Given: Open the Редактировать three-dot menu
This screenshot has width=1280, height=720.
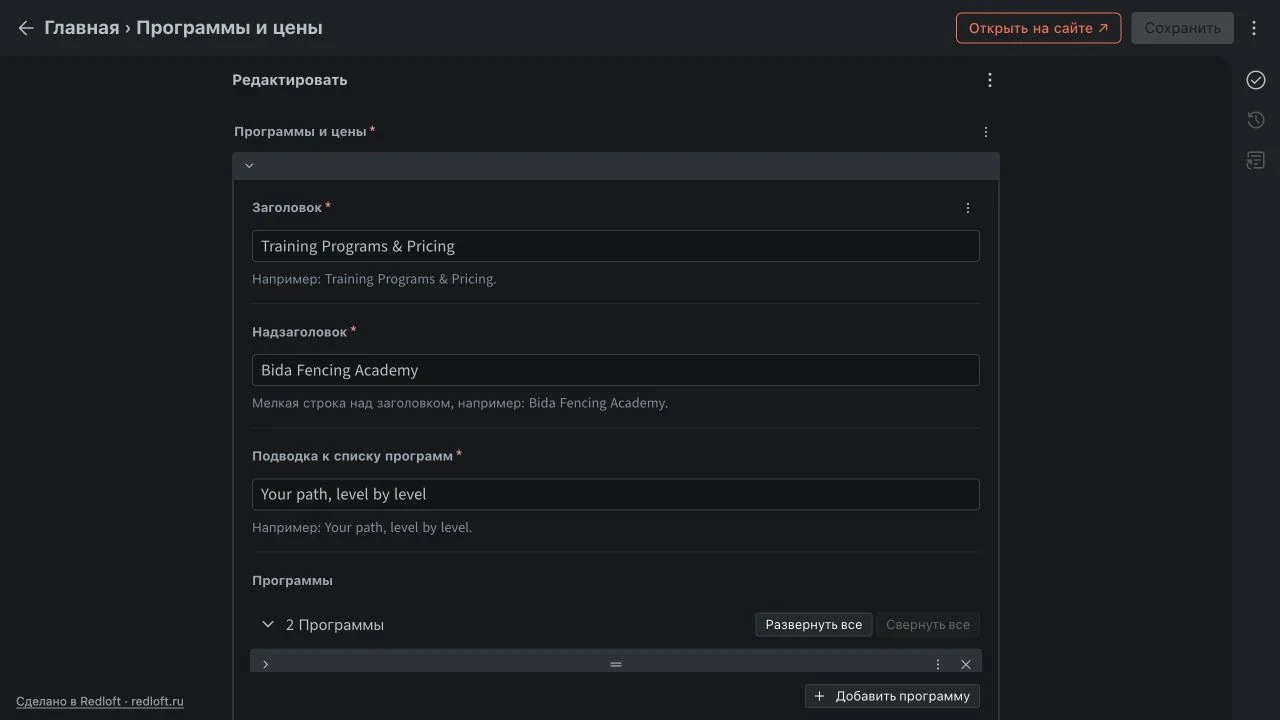Looking at the screenshot, I should click(x=990, y=80).
